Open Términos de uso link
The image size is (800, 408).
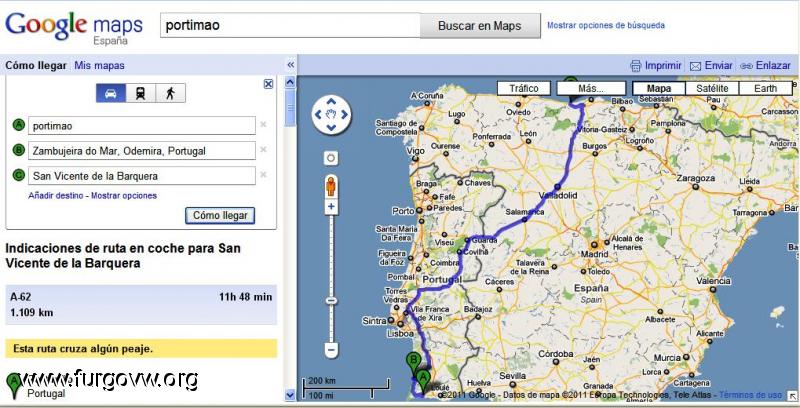750,395
